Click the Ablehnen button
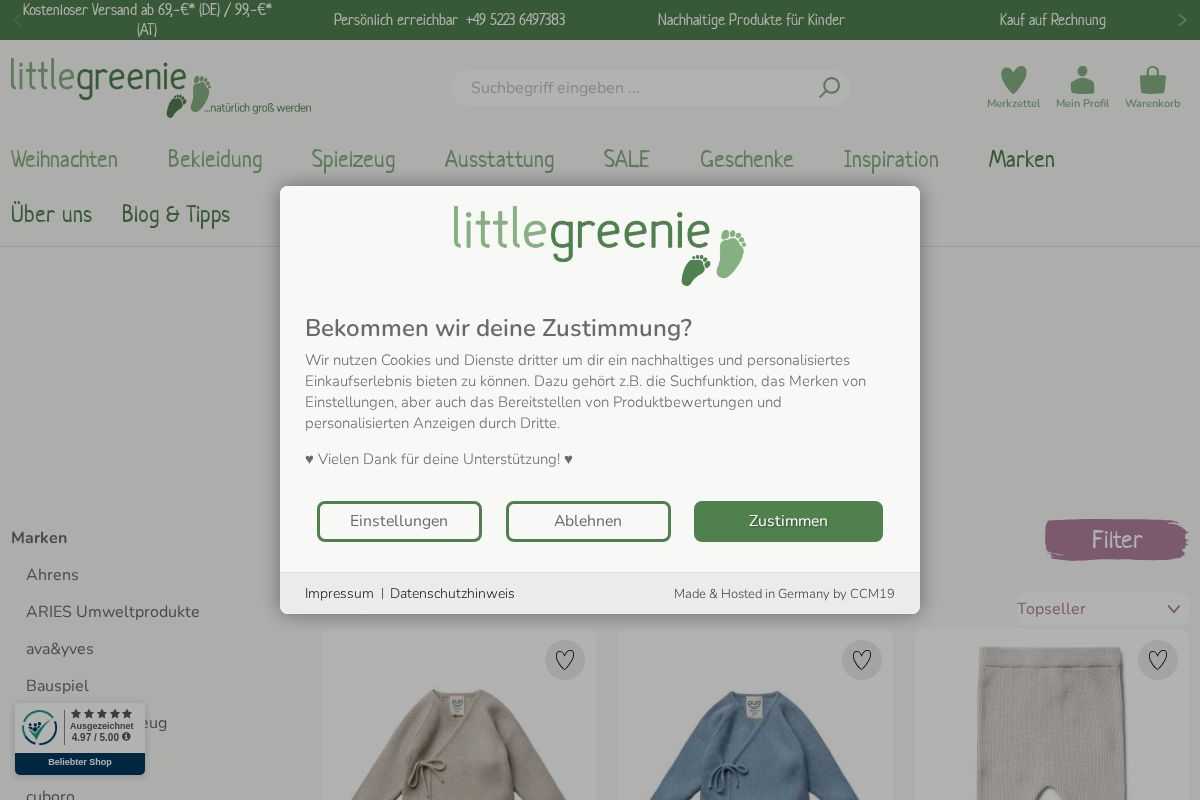Viewport: 1200px width, 800px height. tap(588, 521)
